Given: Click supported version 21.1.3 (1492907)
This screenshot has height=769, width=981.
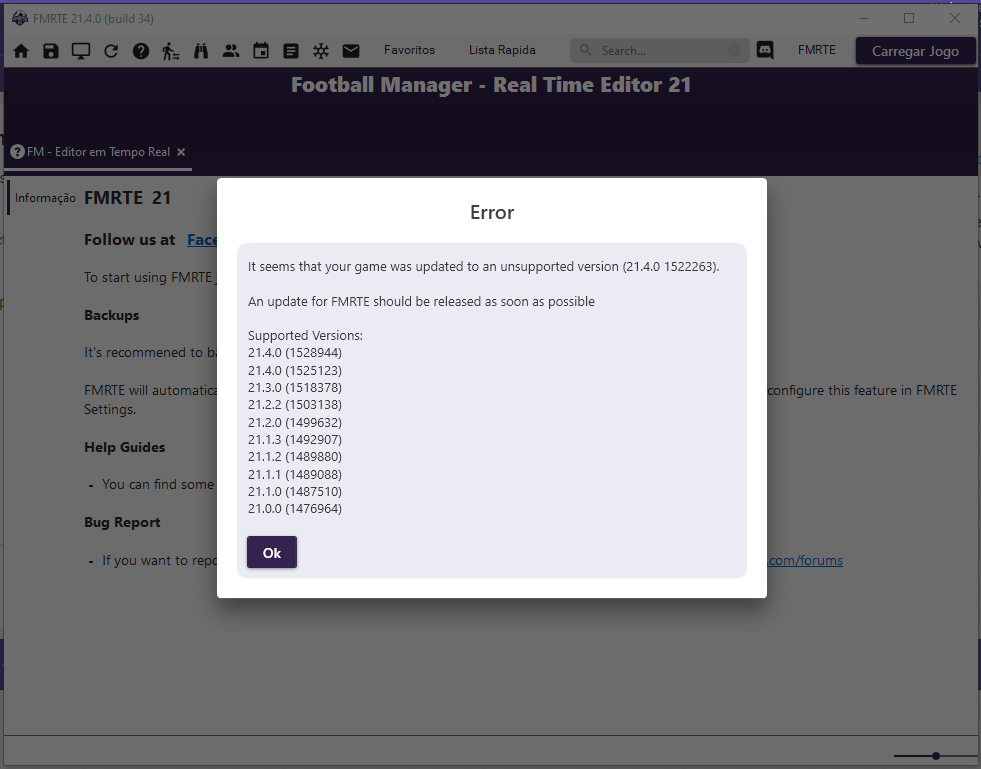Looking at the screenshot, I should pos(295,440).
